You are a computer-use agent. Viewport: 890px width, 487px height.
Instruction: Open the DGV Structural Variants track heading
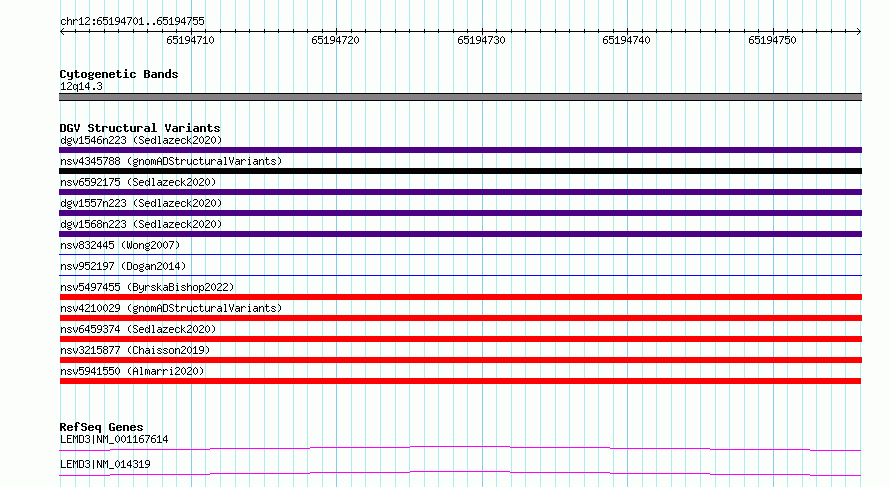click(140, 128)
